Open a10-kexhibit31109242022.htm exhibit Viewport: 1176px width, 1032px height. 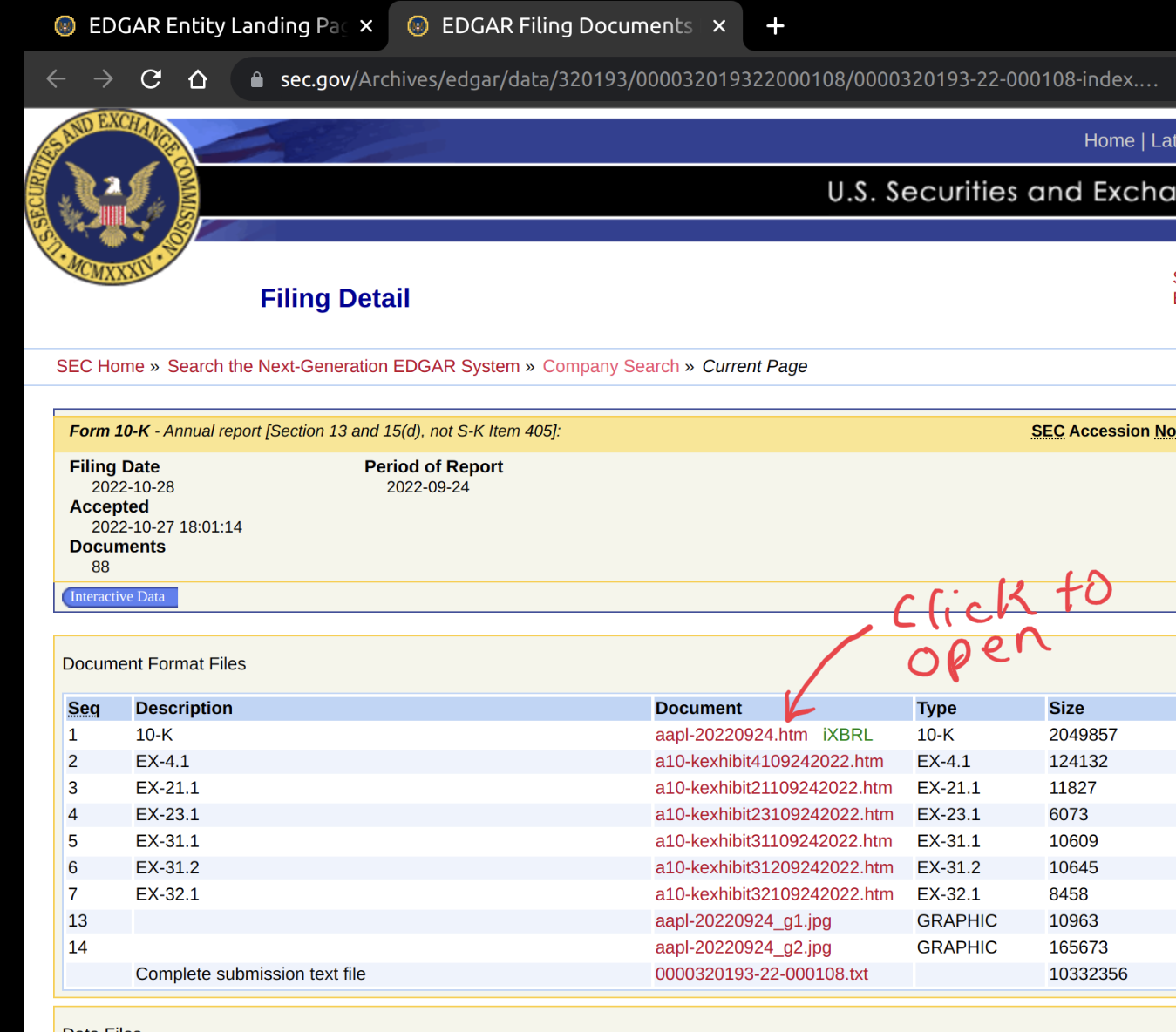coord(773,841)
